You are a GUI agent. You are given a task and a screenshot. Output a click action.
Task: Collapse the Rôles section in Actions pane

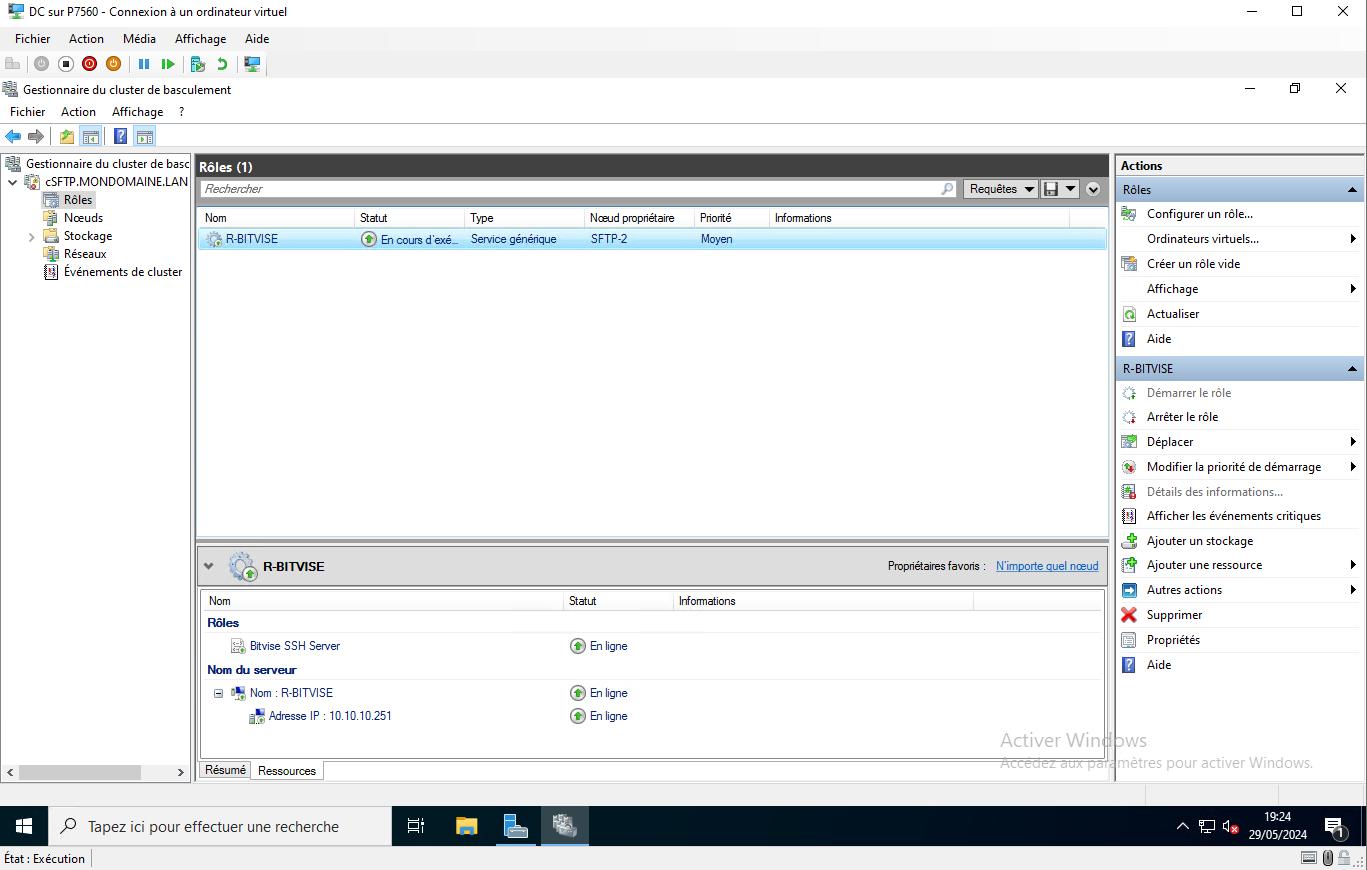point(1353,190)
